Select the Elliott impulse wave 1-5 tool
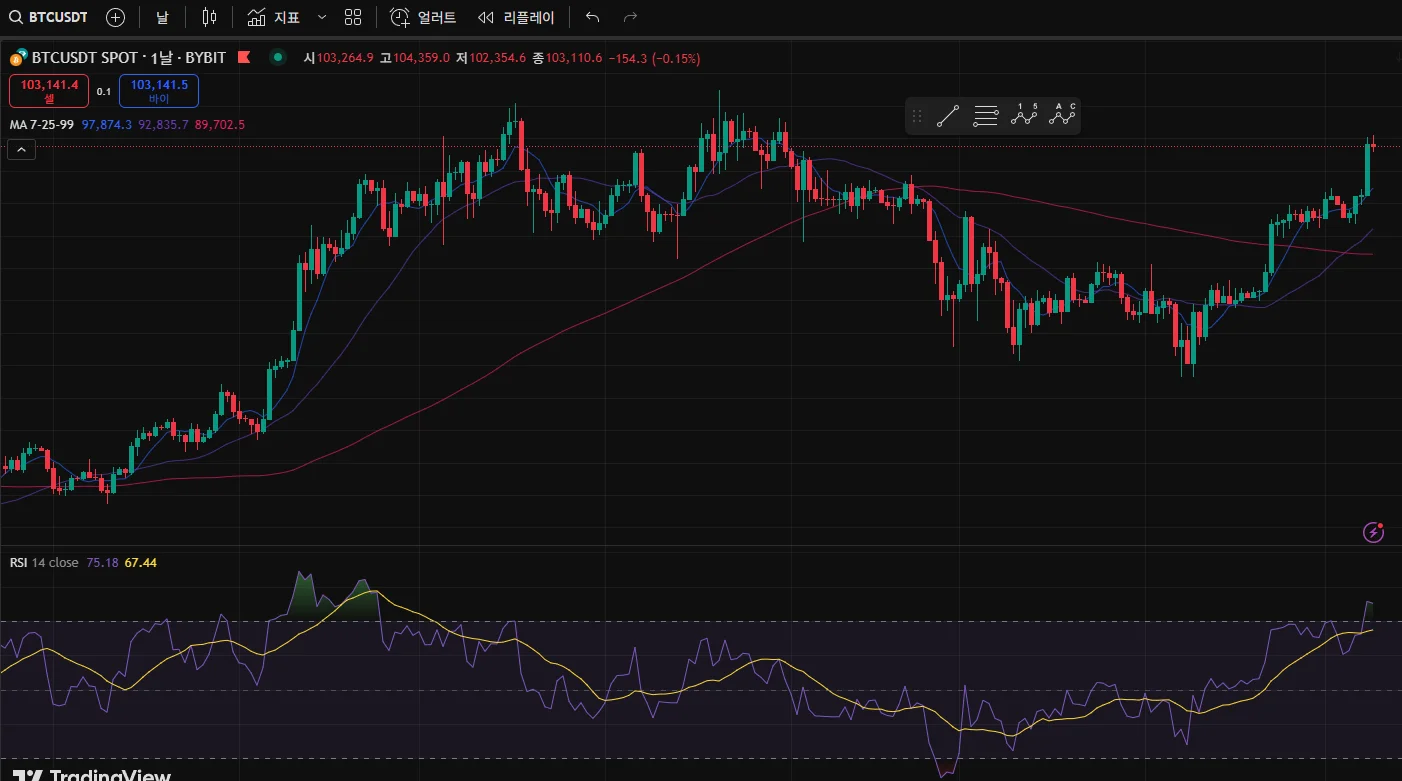 coord(1024,116)
